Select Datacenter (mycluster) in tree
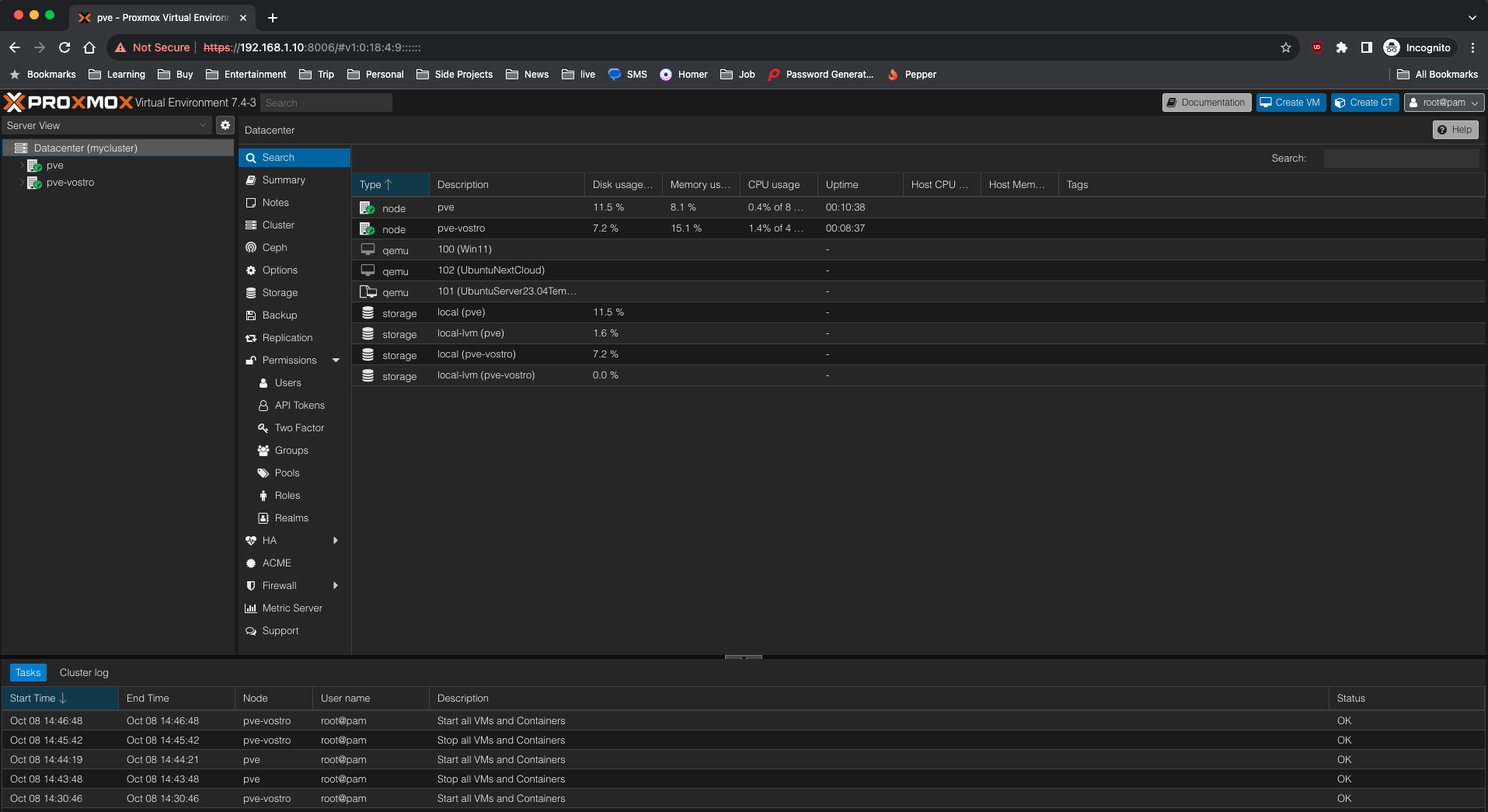This screenshot has width=1488, height=812. point(117,148)
